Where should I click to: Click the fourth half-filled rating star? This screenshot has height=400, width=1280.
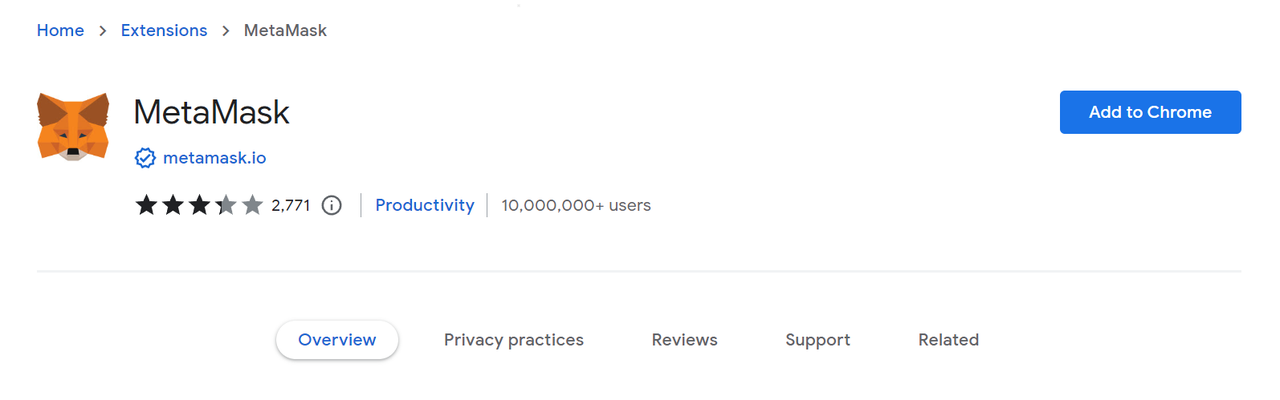pyautogui.click(x=226, y=205)
